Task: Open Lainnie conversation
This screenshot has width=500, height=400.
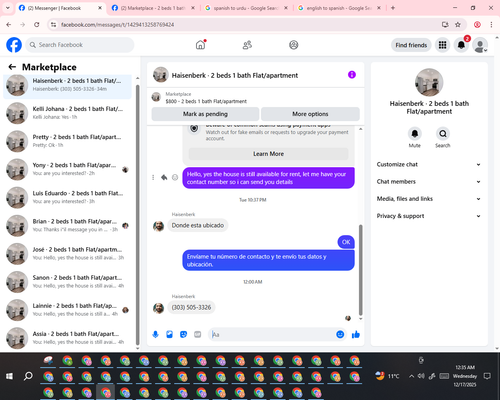Action: pos(68,310)
